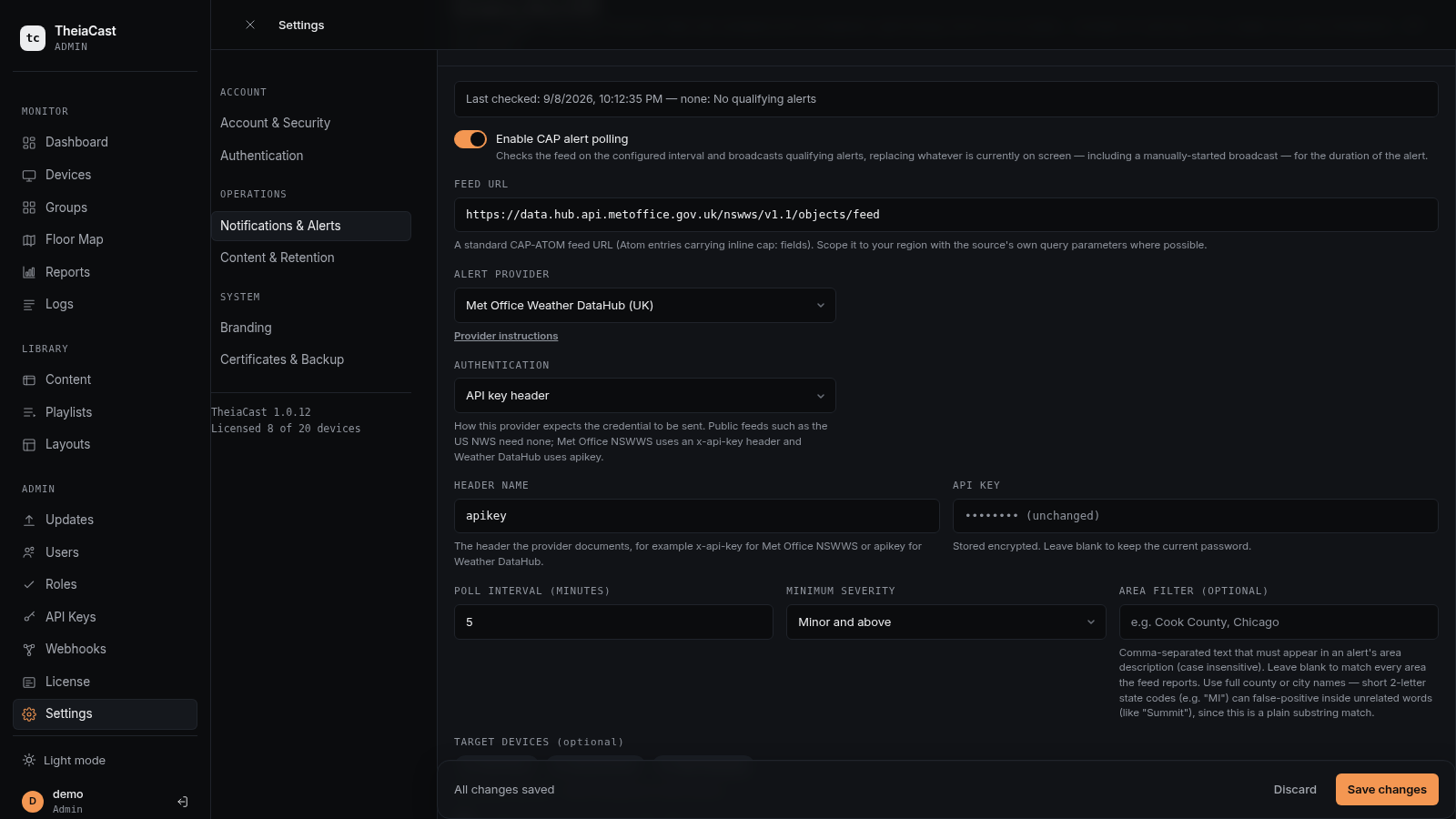
Task: Click the demo user avatar
Action: pyautogui.click(x=33, y=802)
